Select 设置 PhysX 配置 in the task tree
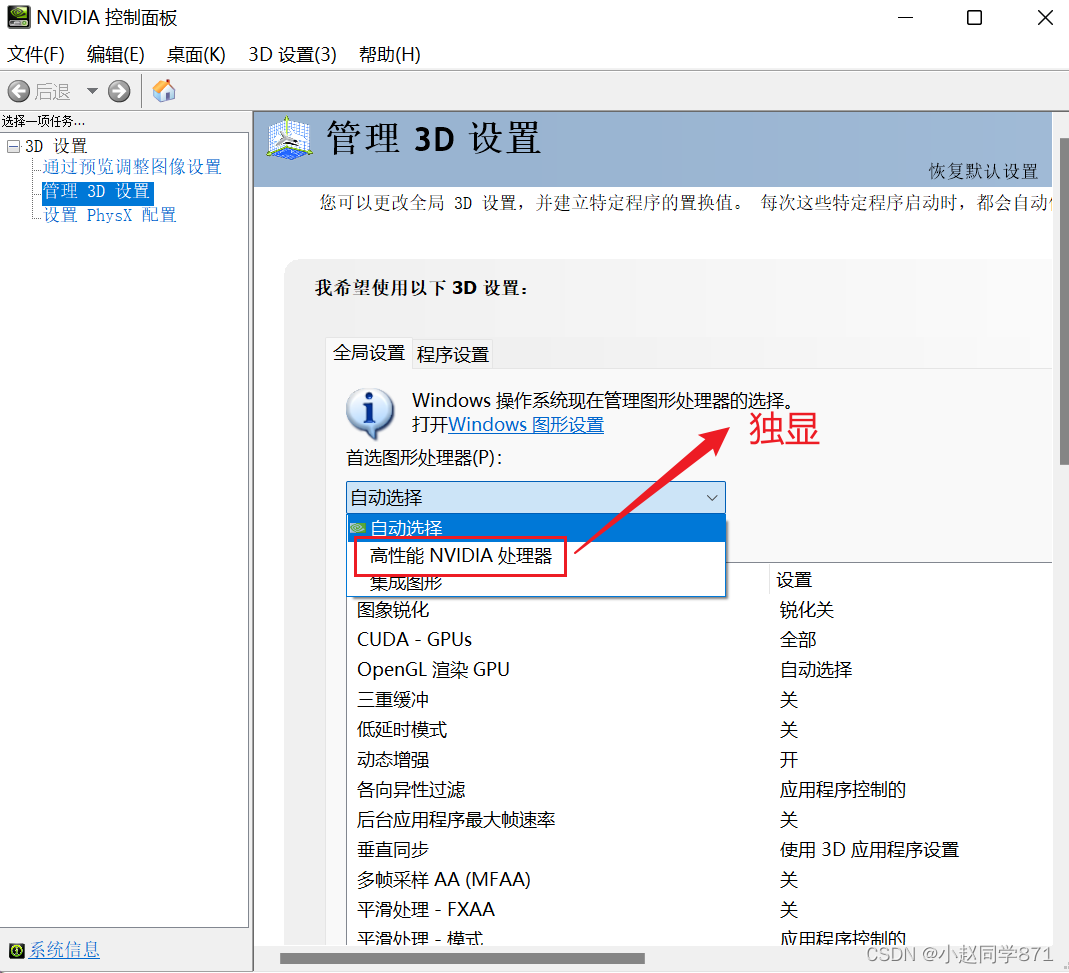The height and width of the screenshot is (973, 1069). pos(110,215)
